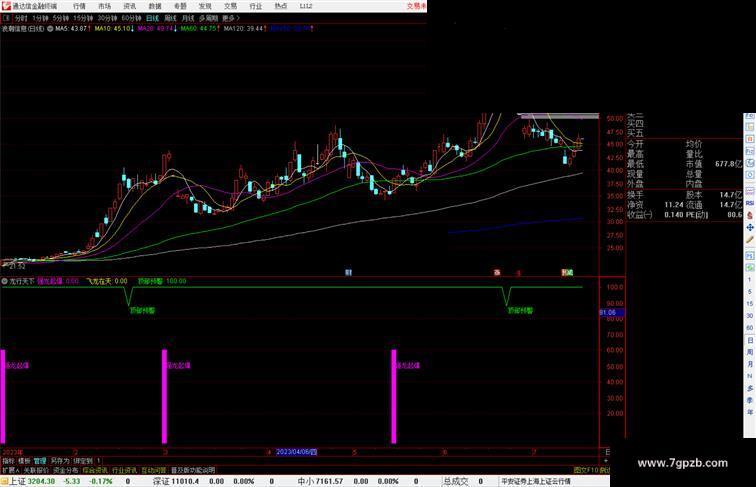The height and width of the screenshot is (487, 756).
Task: Open the 发现 menu
Action: pyautogui.click(x=205, y=6)
